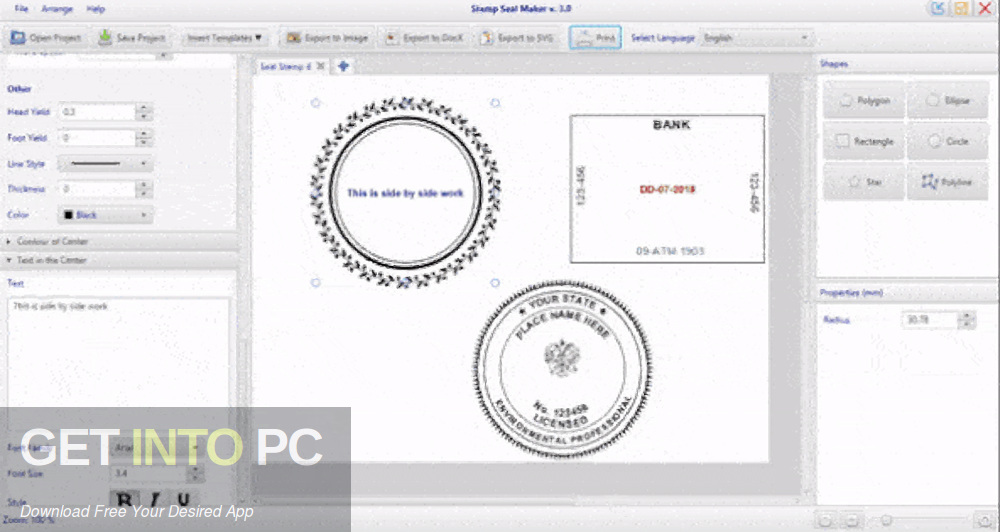Collapse the Text in the Center section
The width and height of the screenshot is (1000, 532).
click(x=119, y=260)
